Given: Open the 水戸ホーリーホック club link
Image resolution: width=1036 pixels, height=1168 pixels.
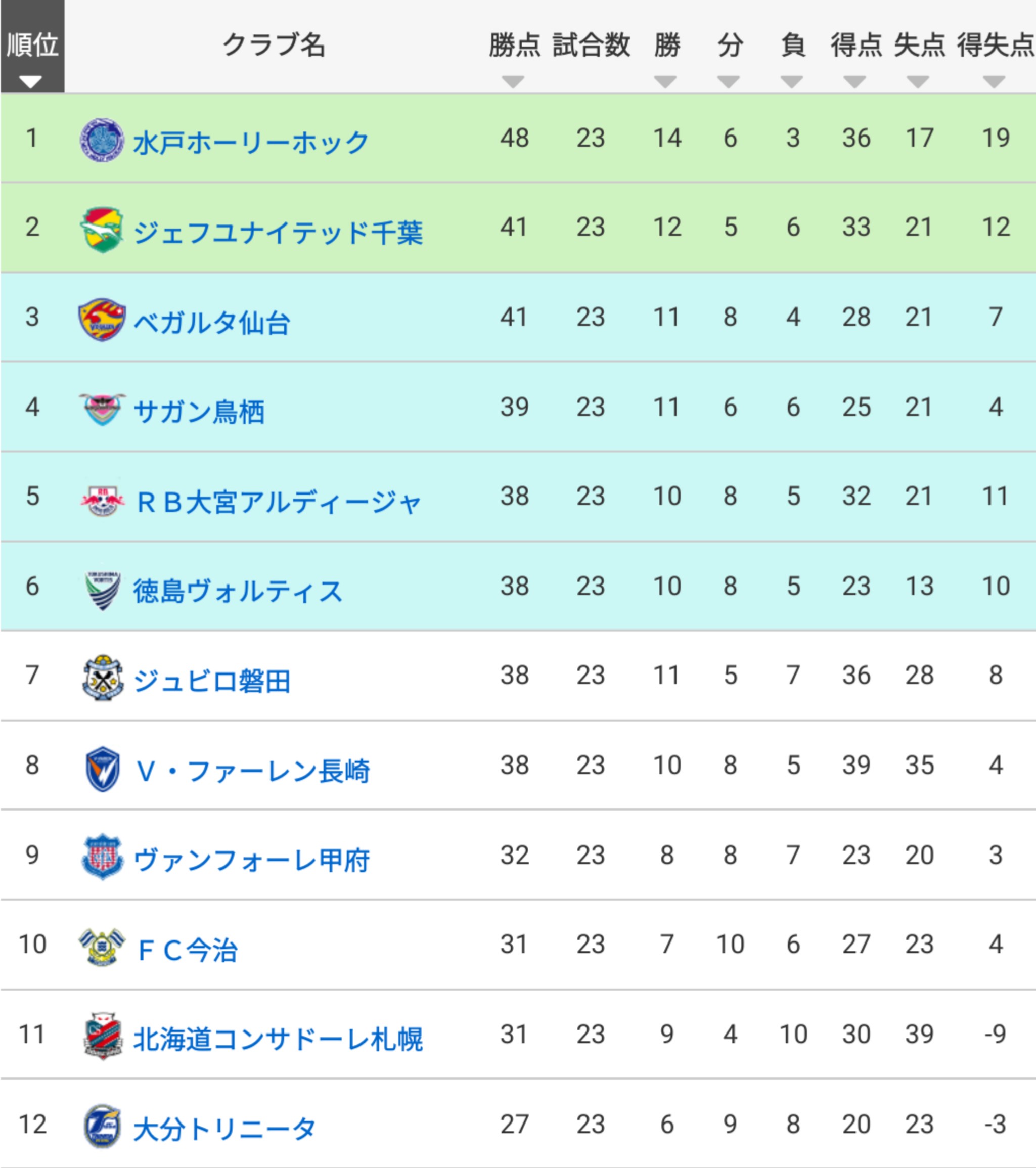Looking at the screenshot, I should pos(251,142).
